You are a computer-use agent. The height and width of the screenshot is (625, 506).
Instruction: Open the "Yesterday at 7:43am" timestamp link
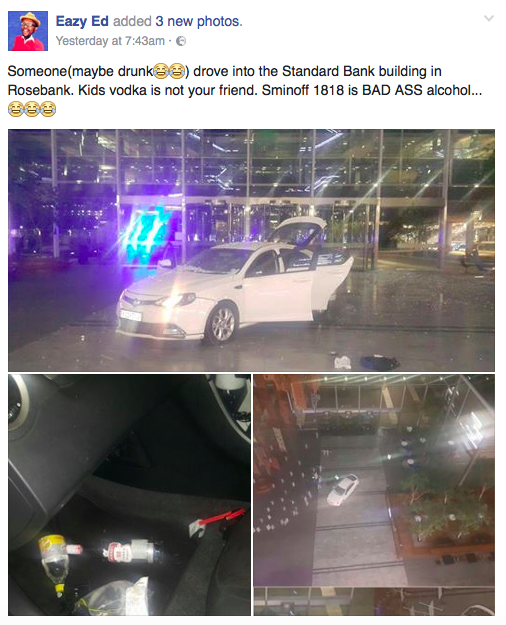point(110,41)
